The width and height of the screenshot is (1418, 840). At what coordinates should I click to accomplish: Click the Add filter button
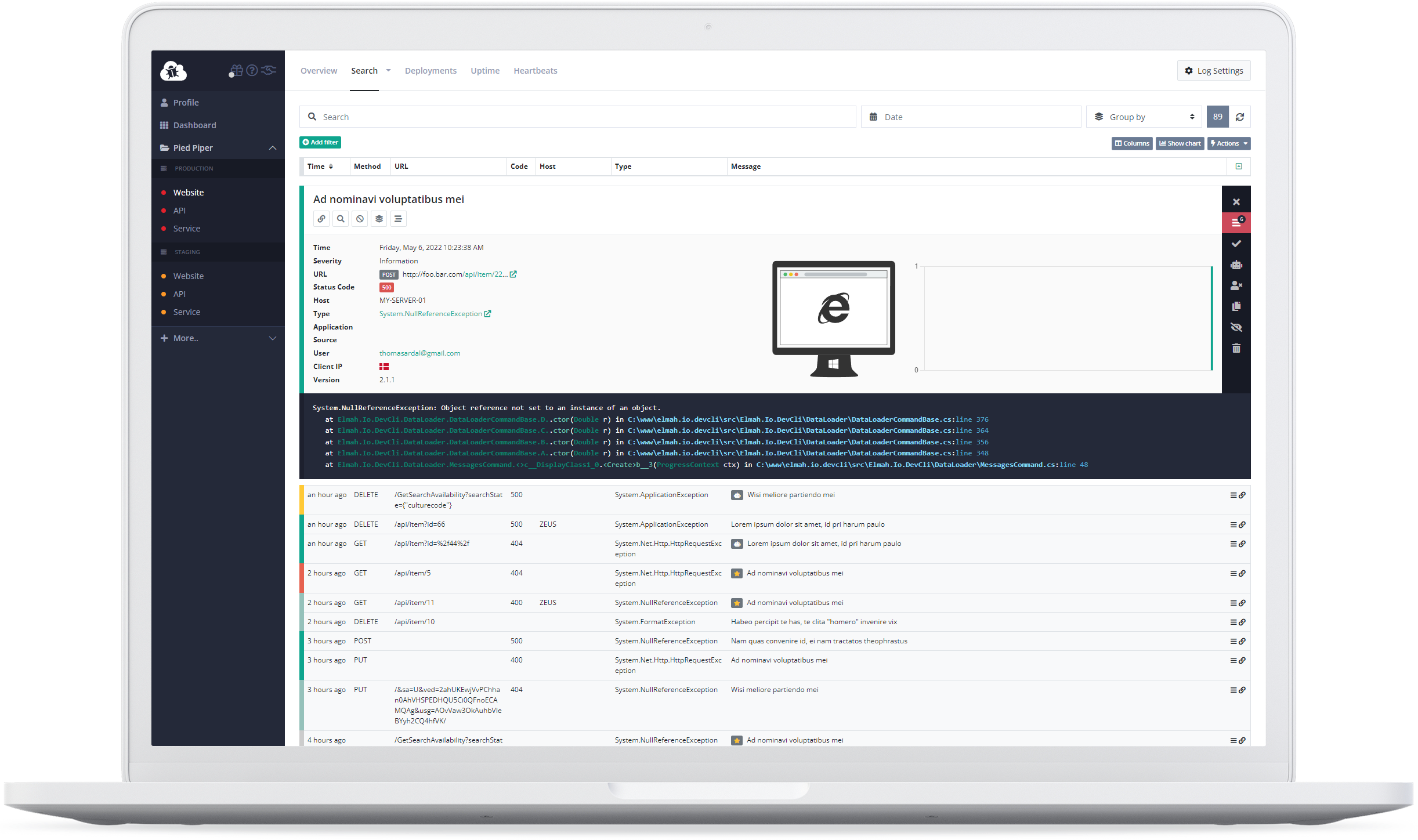[320, 142]
